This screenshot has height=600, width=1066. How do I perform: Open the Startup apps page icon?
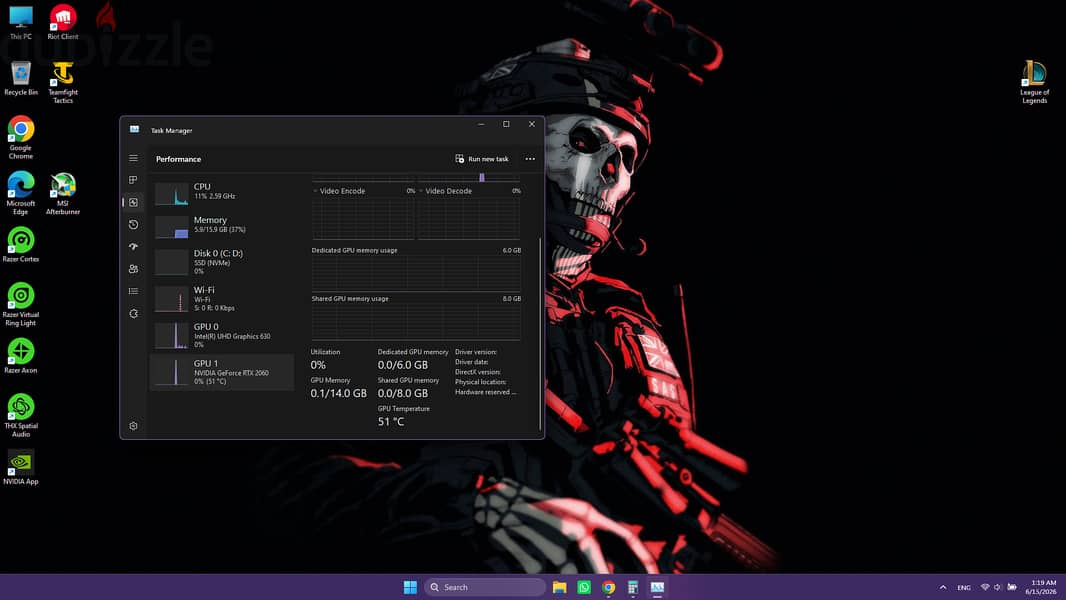click(x=133, y=247)
